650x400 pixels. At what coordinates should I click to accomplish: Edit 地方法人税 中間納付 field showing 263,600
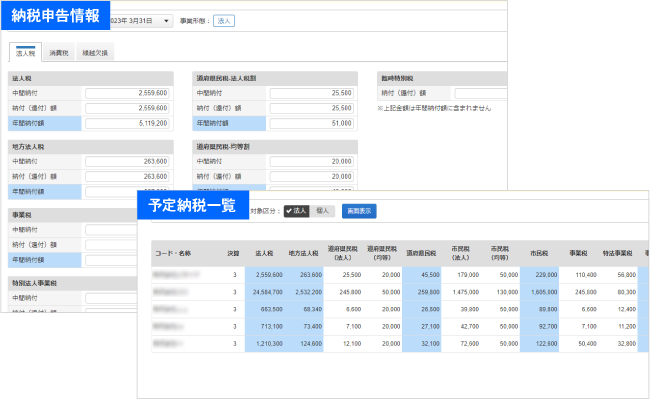coord(127,161)
